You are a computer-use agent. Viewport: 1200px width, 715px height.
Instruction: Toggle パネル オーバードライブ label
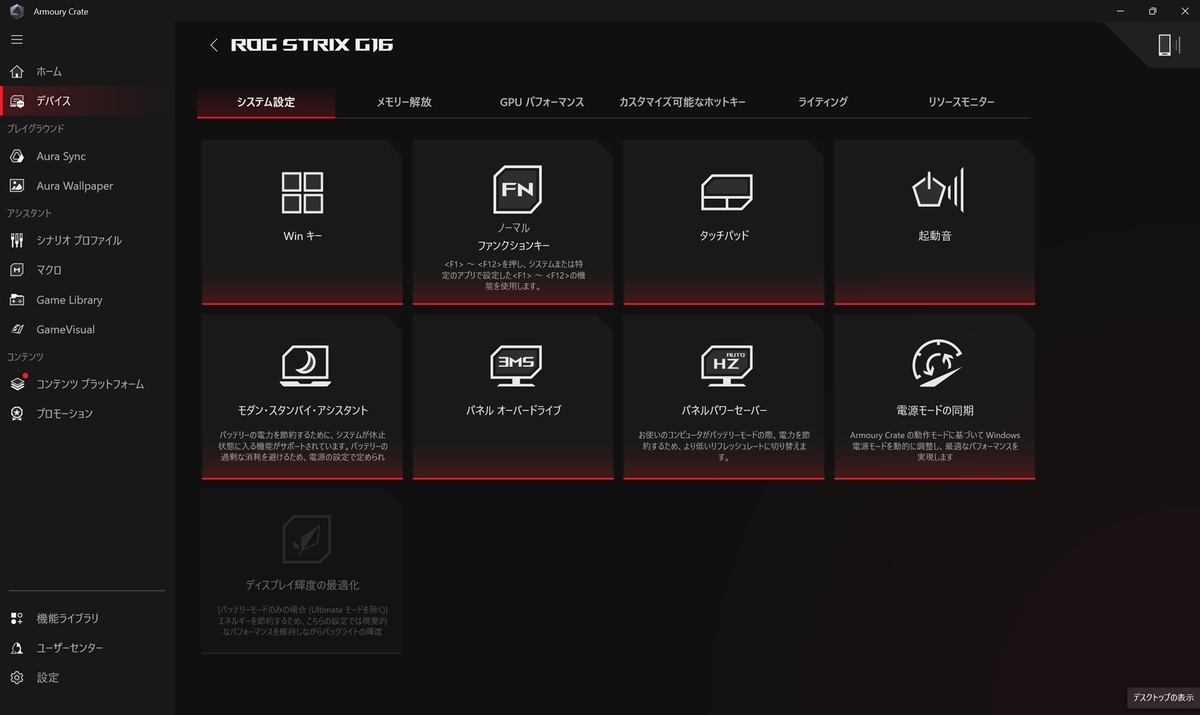(514, 410)
